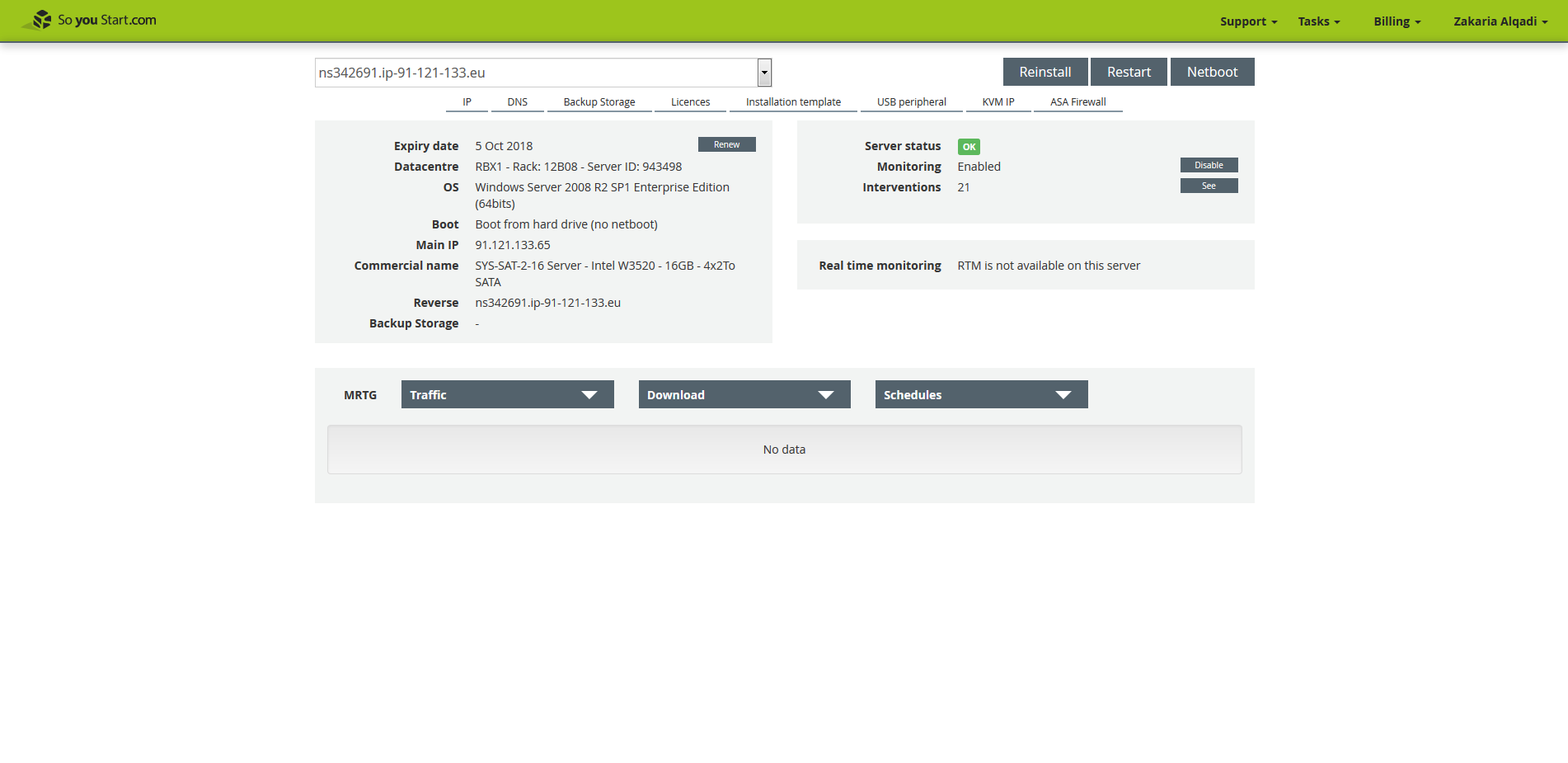
Task: Expand the MRTG Traffic dropdown
Action: coord(507,394)
